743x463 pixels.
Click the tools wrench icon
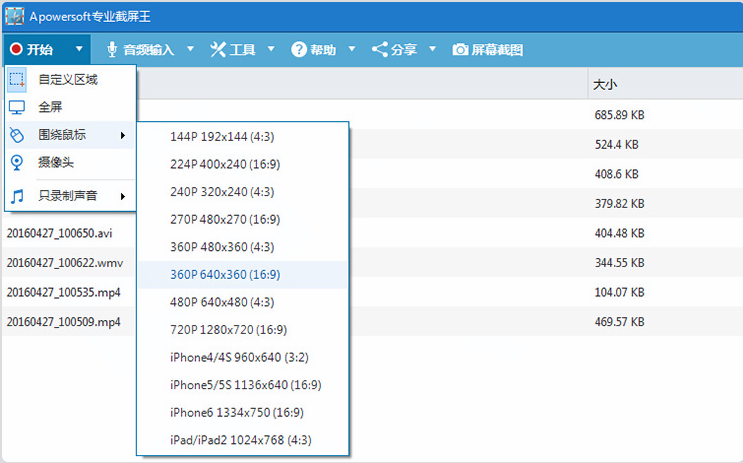(x=218, y=49)
